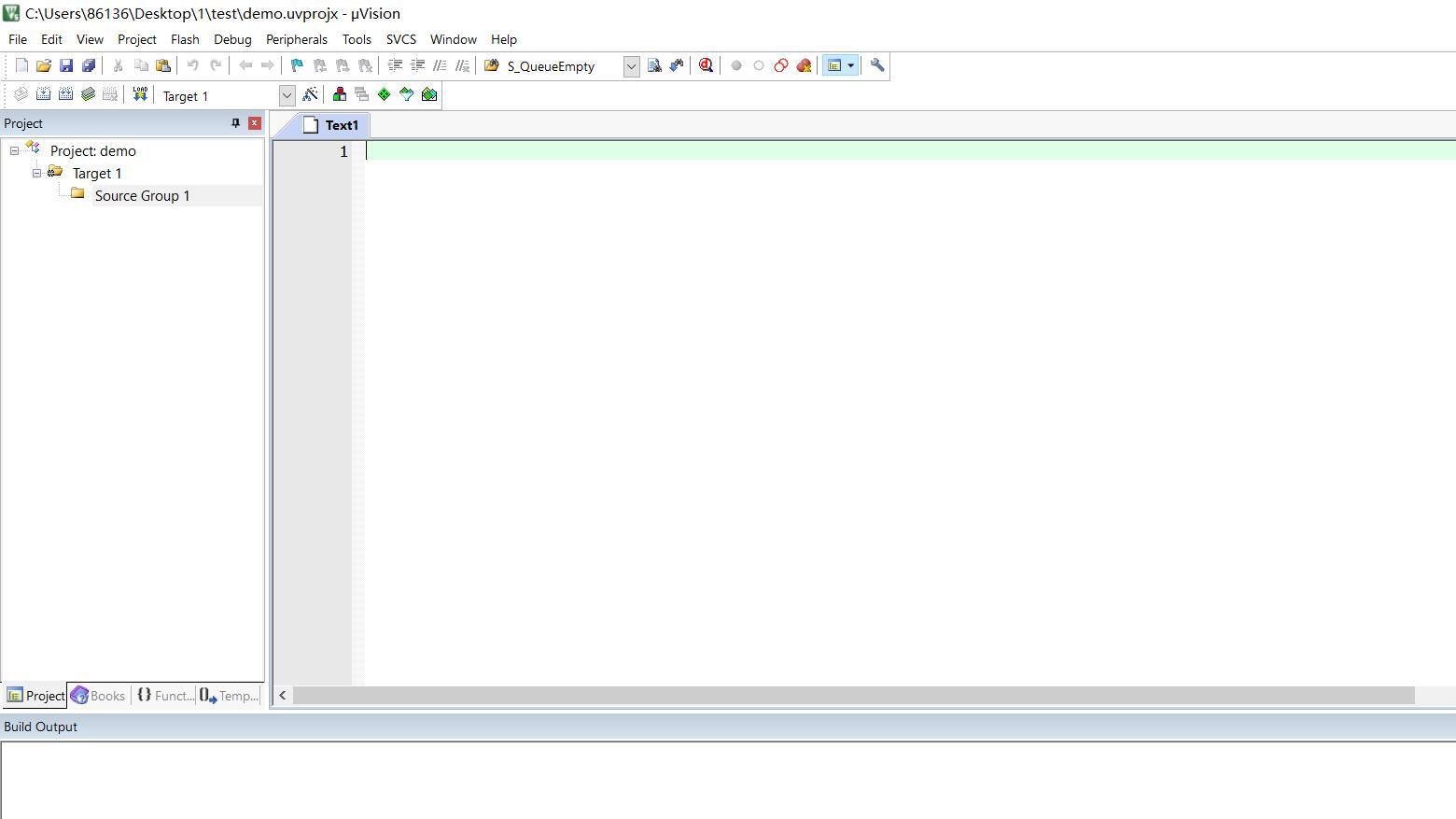
Task: Translate current file icon
Action: coord(21,94)
